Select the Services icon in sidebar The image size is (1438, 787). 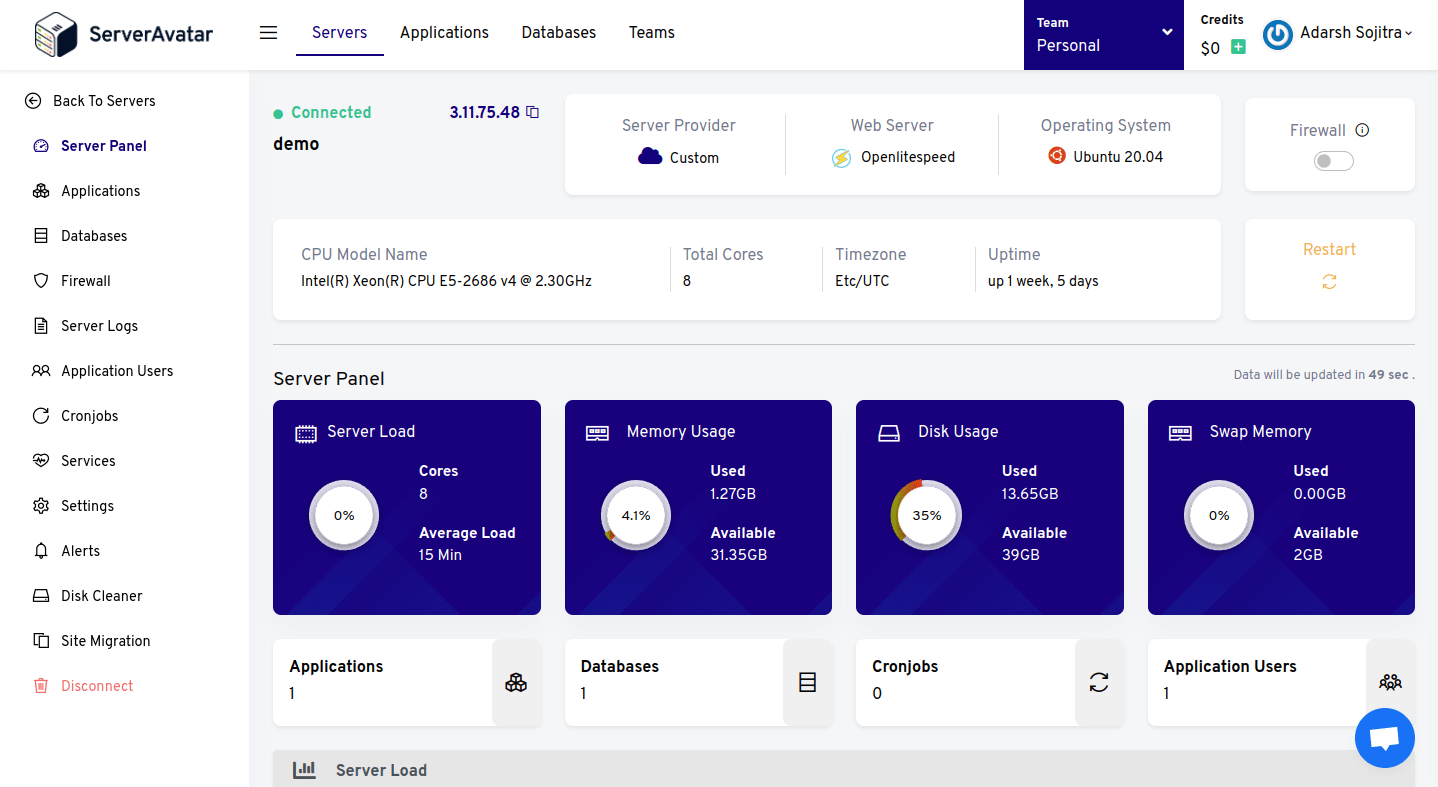click(x=40, y=460)
